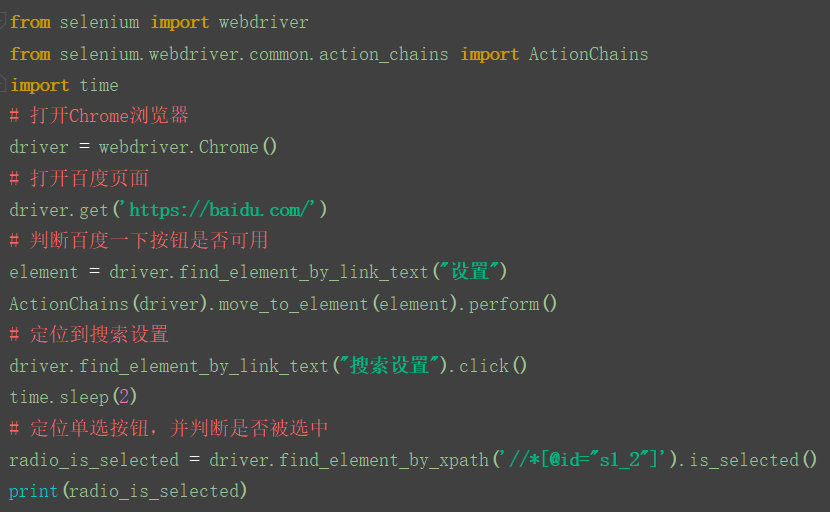
Task: Click the string "设置" in find_element_by_link_text
Action: tap(470, 272)
